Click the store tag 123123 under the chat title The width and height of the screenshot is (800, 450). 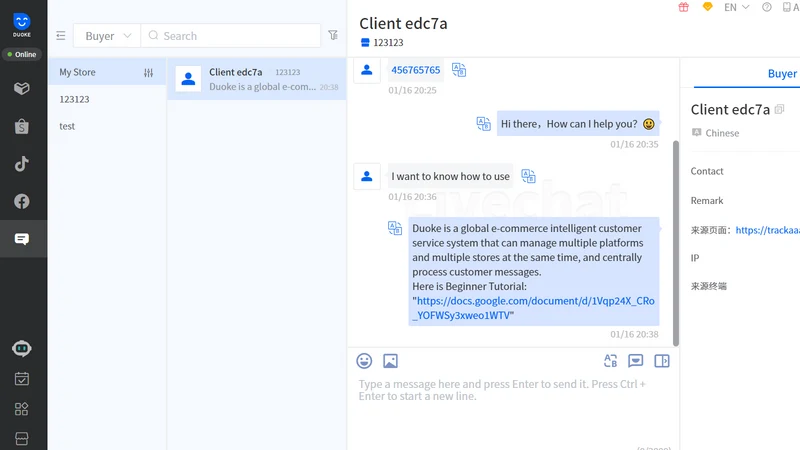(x=388, y=42)
